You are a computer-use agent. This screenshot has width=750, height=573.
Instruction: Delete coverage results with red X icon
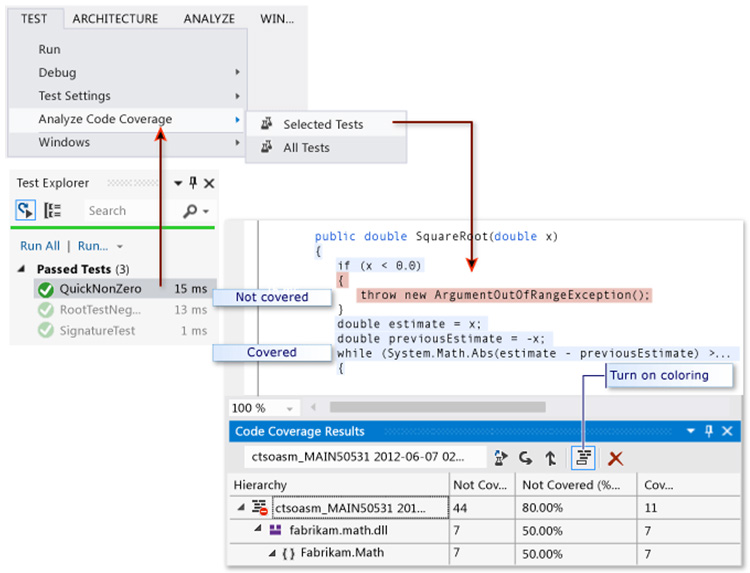pos(616,457)
